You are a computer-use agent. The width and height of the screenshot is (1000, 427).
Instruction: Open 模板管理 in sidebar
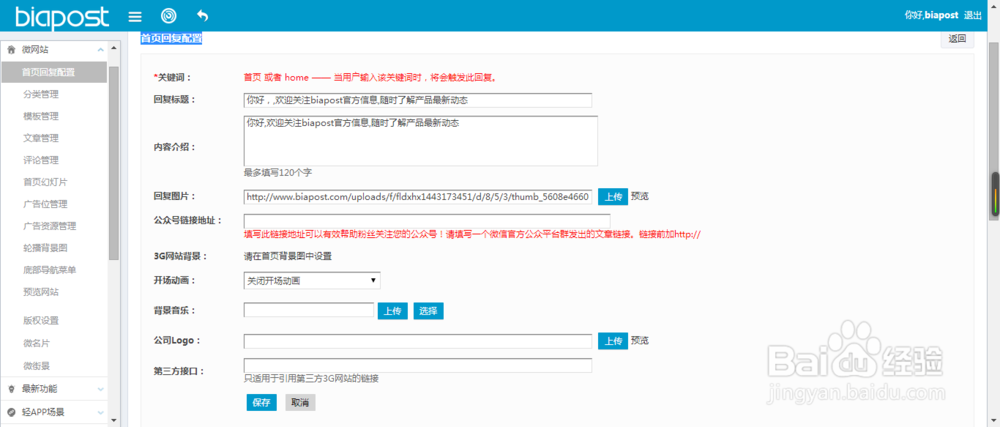41,116
